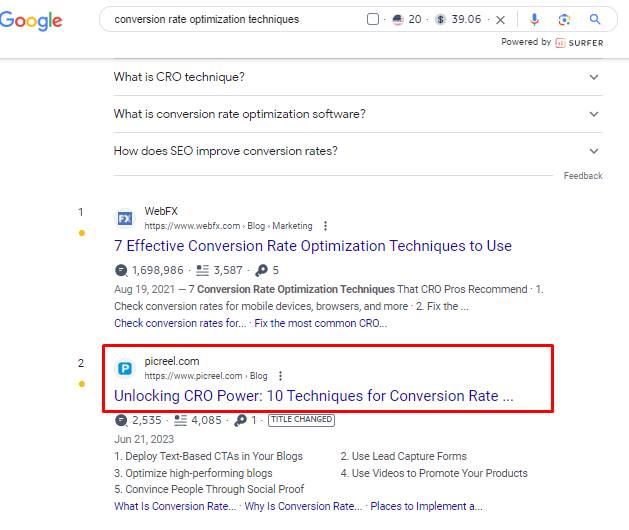
Task: Click the orange dot under result 1
Action: (x=82, y=233)
